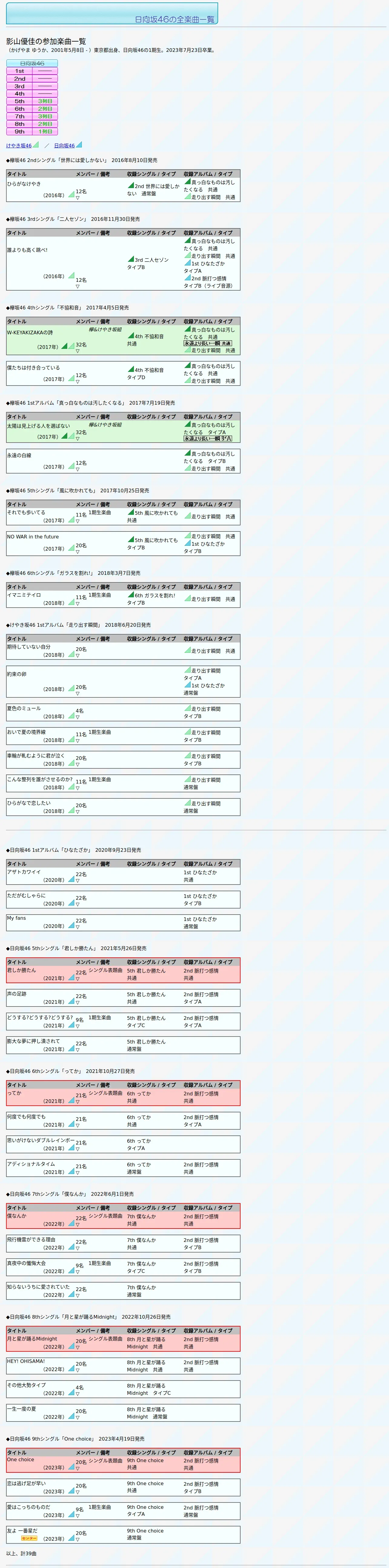The image size is (389, 1568).
Task: Click the 永遠より長い一瞬 共通 badge in W-KEYAKIZAKAの詩 row
Action: click(x=208, y=343)
